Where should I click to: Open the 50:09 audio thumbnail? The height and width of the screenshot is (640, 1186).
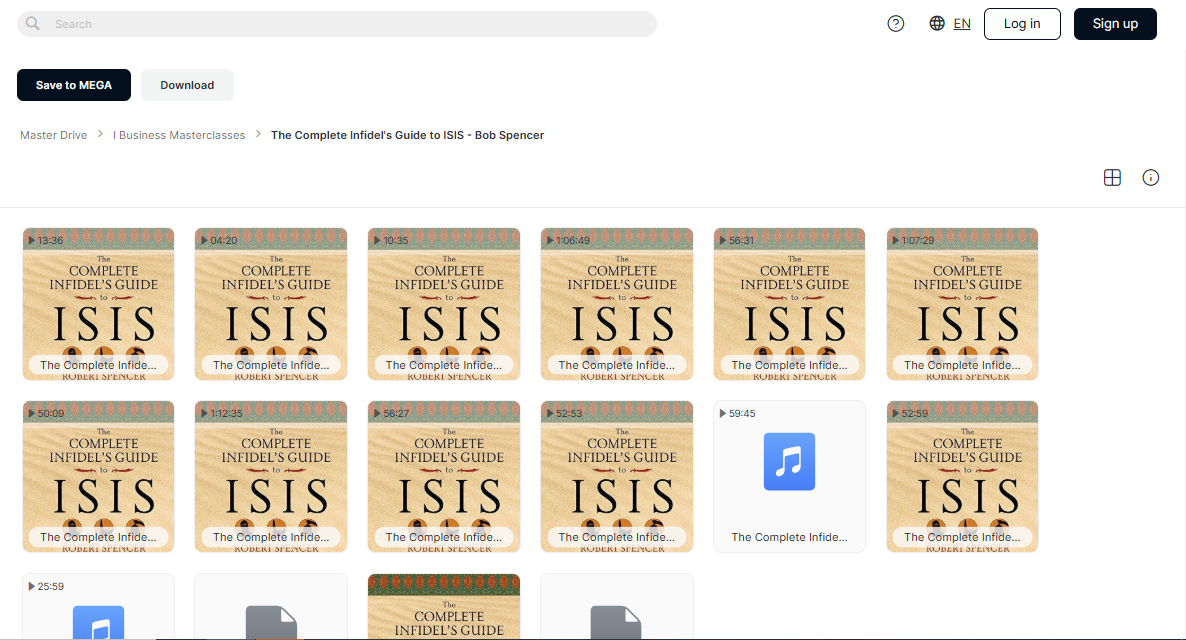[x=98, y=477]
